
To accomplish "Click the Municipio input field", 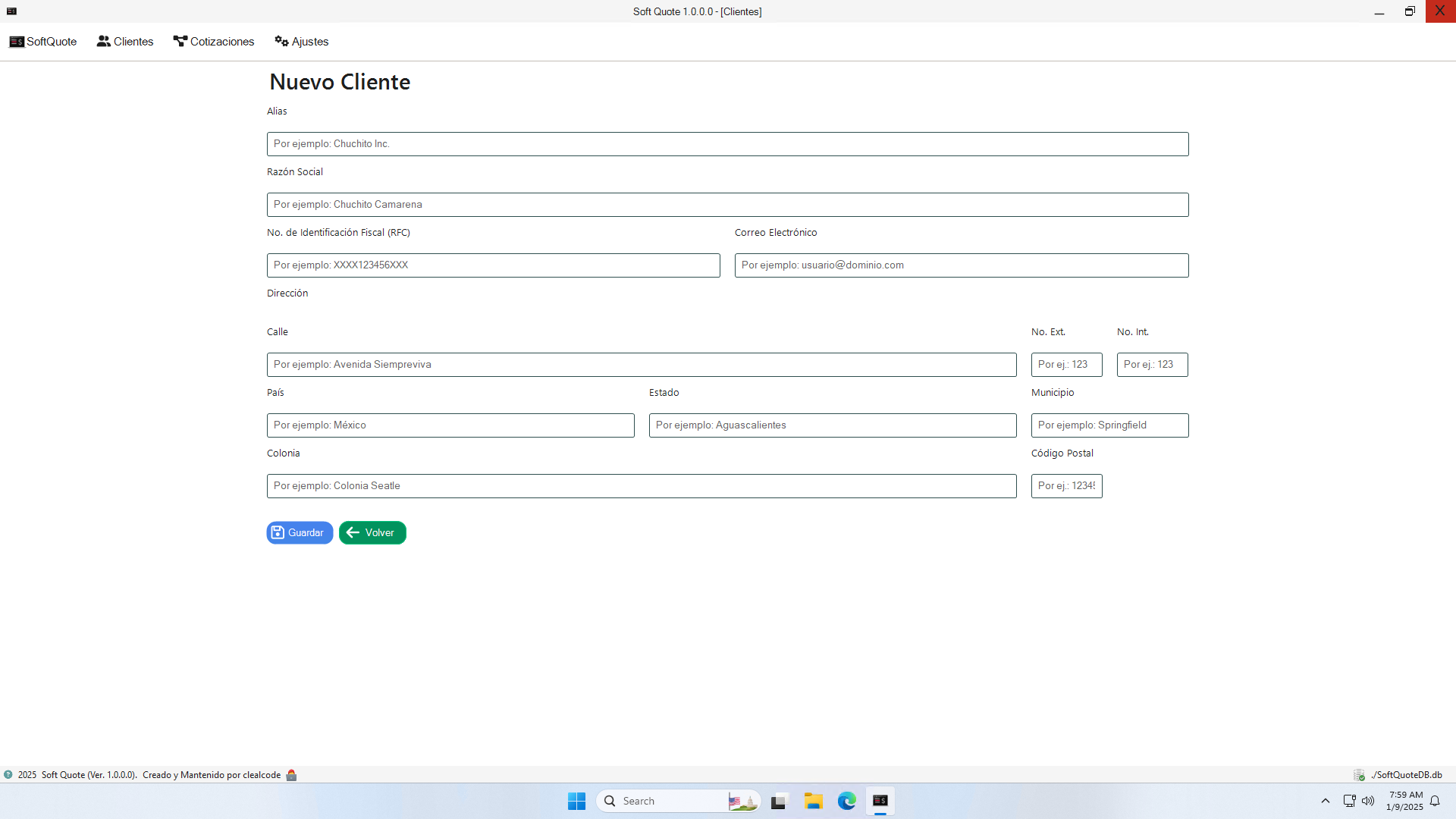I will tap(1109, 425).
